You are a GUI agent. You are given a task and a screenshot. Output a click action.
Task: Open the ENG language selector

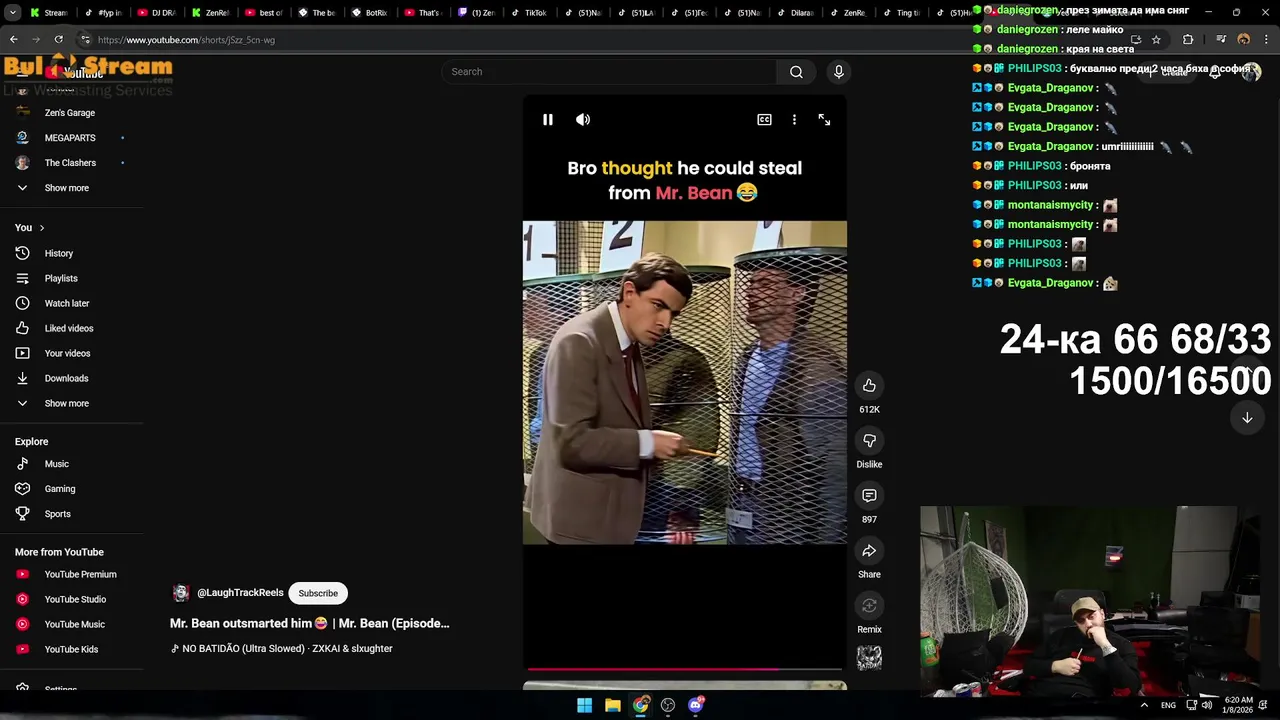[1168, 705]
